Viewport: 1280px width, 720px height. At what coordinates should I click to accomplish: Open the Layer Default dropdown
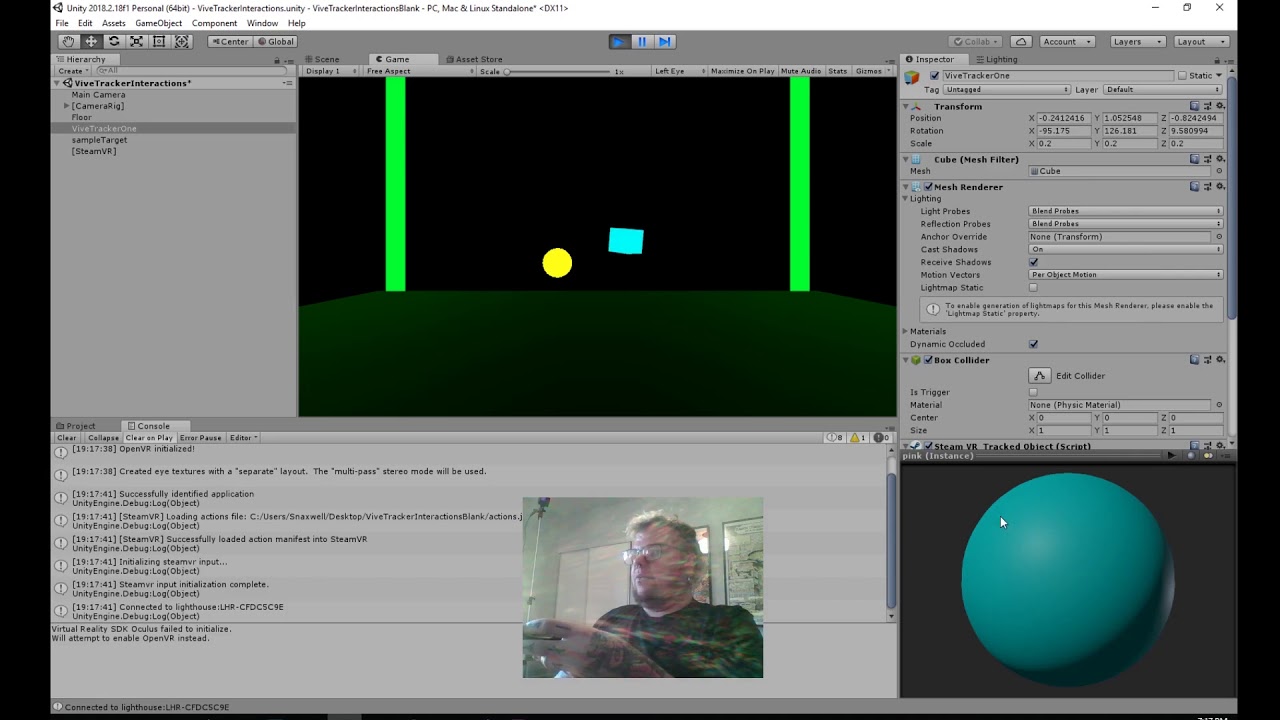(x=1163, y=90)
